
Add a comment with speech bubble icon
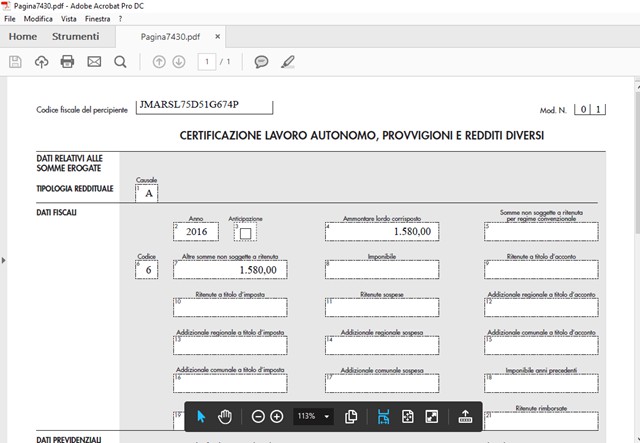point(261,62)
